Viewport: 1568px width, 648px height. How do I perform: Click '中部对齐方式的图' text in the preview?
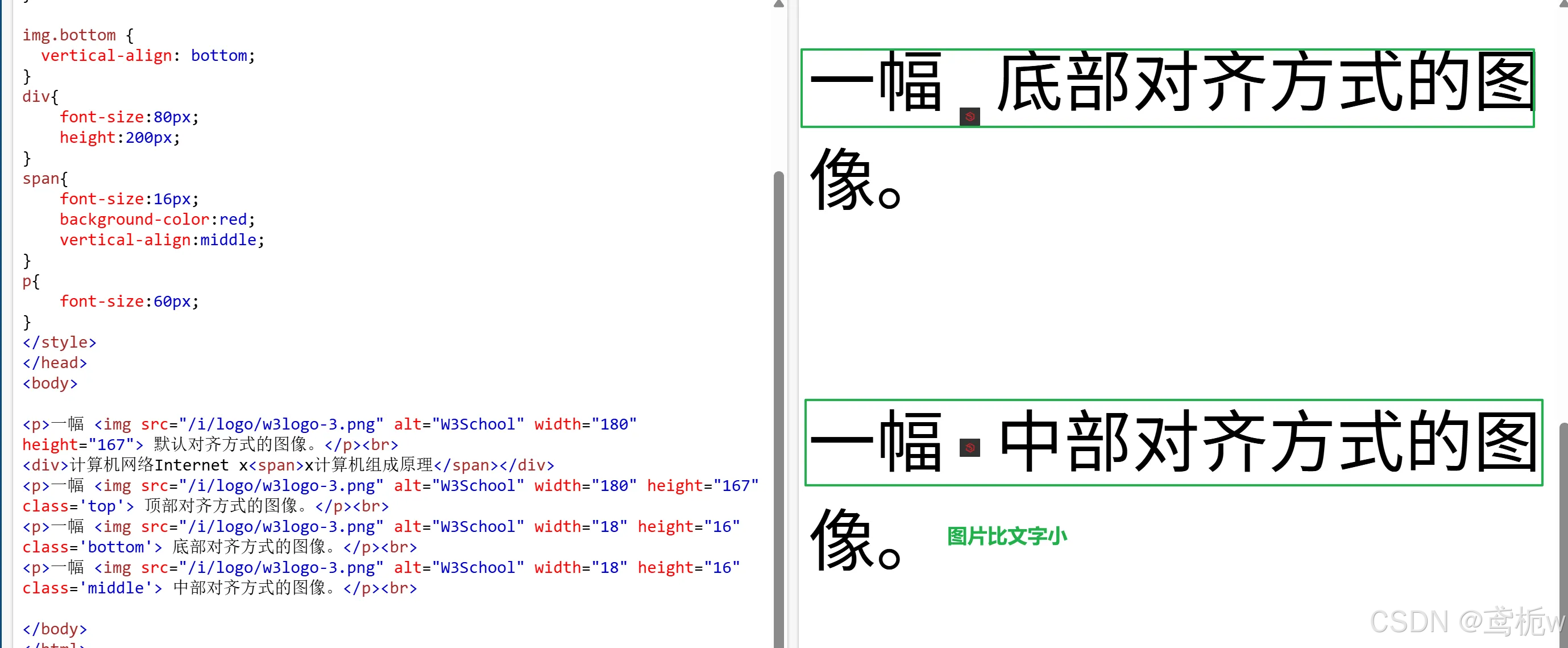[1270, 441]
